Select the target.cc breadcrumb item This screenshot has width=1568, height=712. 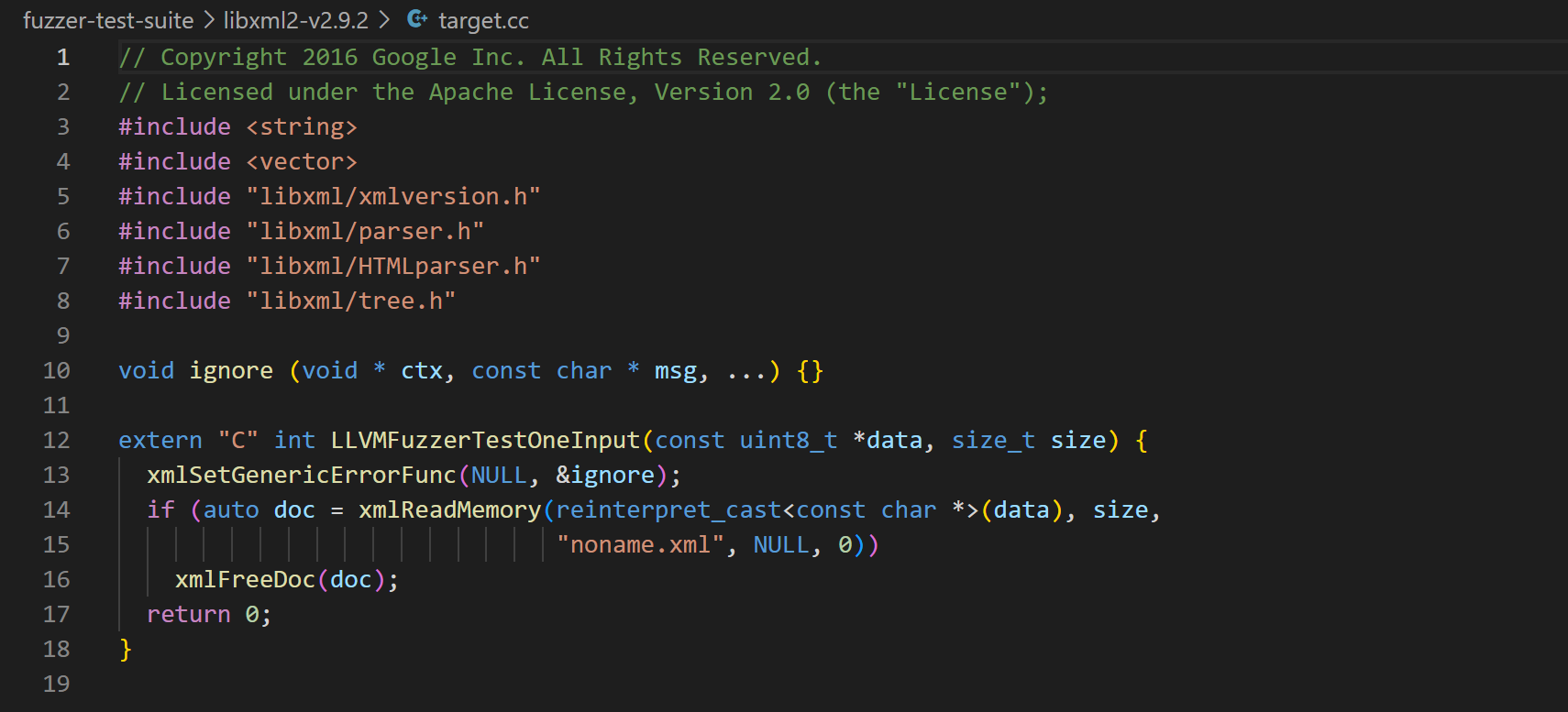pos(483,20)
